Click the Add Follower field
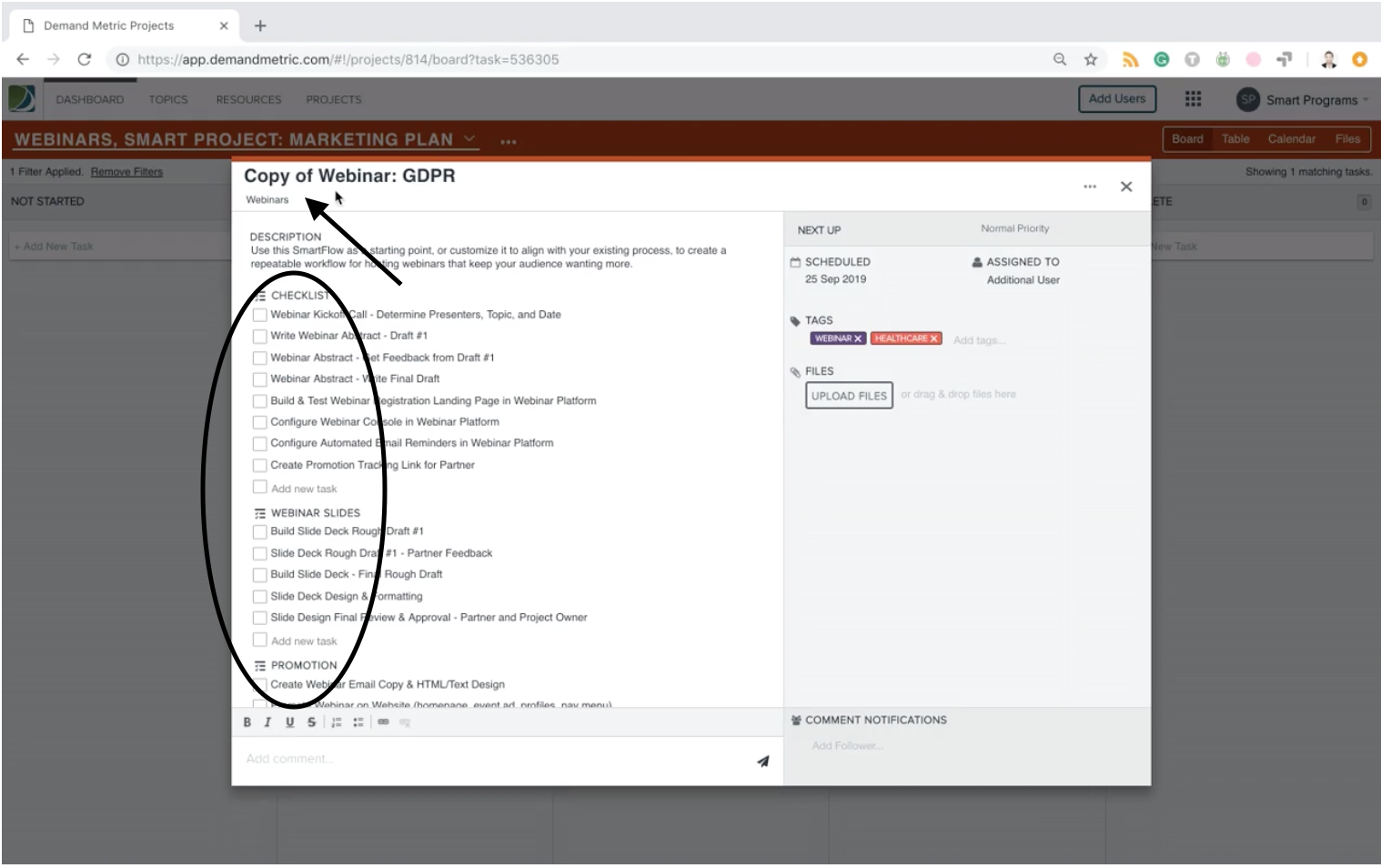The width and height of the screenshot is (1381, 868). 847,746
